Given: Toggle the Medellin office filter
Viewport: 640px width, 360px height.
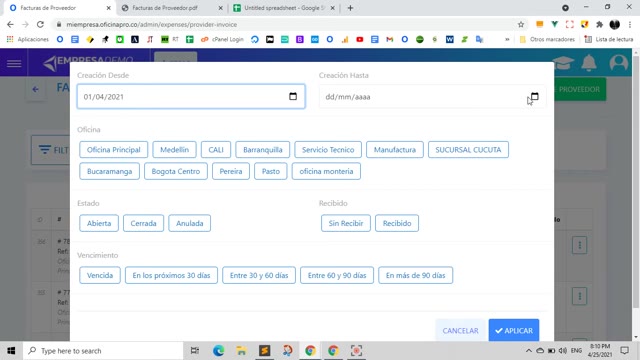Looking at the screenshot, I should (174, 149).
